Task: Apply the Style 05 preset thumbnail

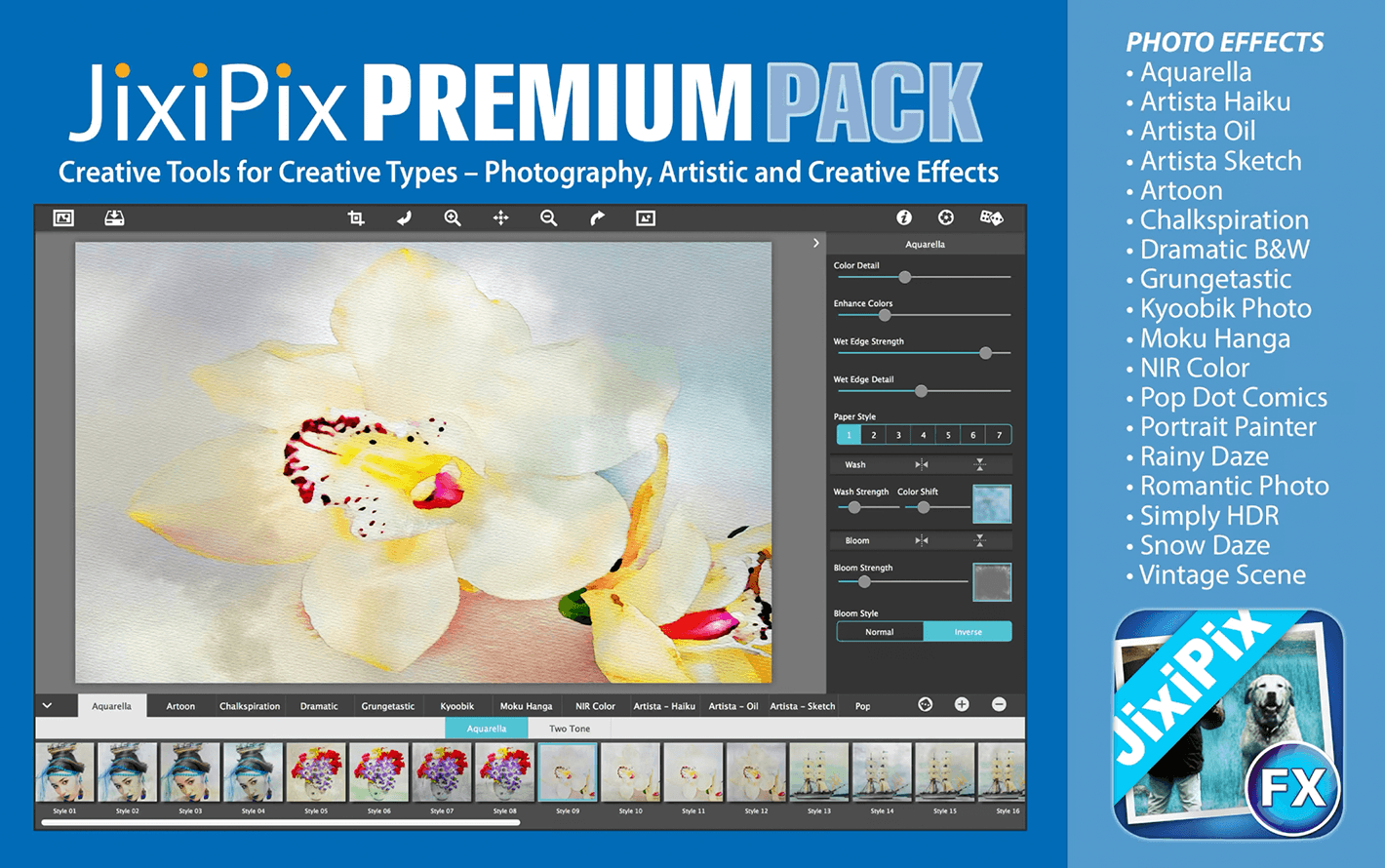Action: [316, 772]
